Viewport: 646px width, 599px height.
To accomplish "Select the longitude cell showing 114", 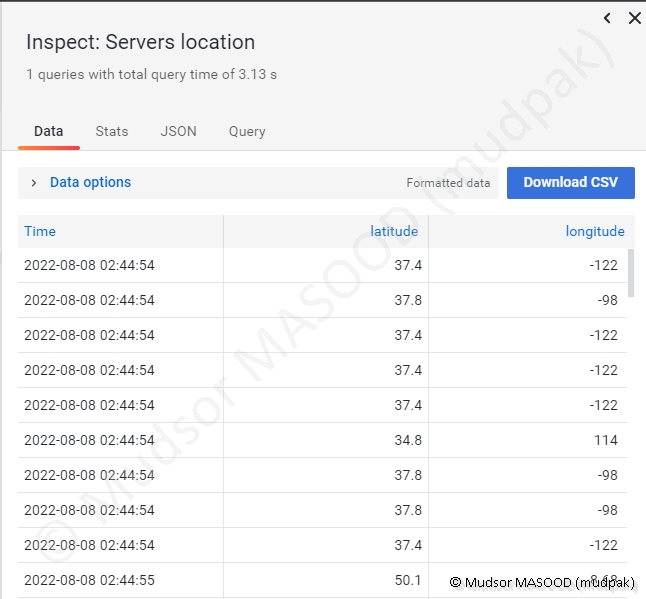I will pos(606,440).
